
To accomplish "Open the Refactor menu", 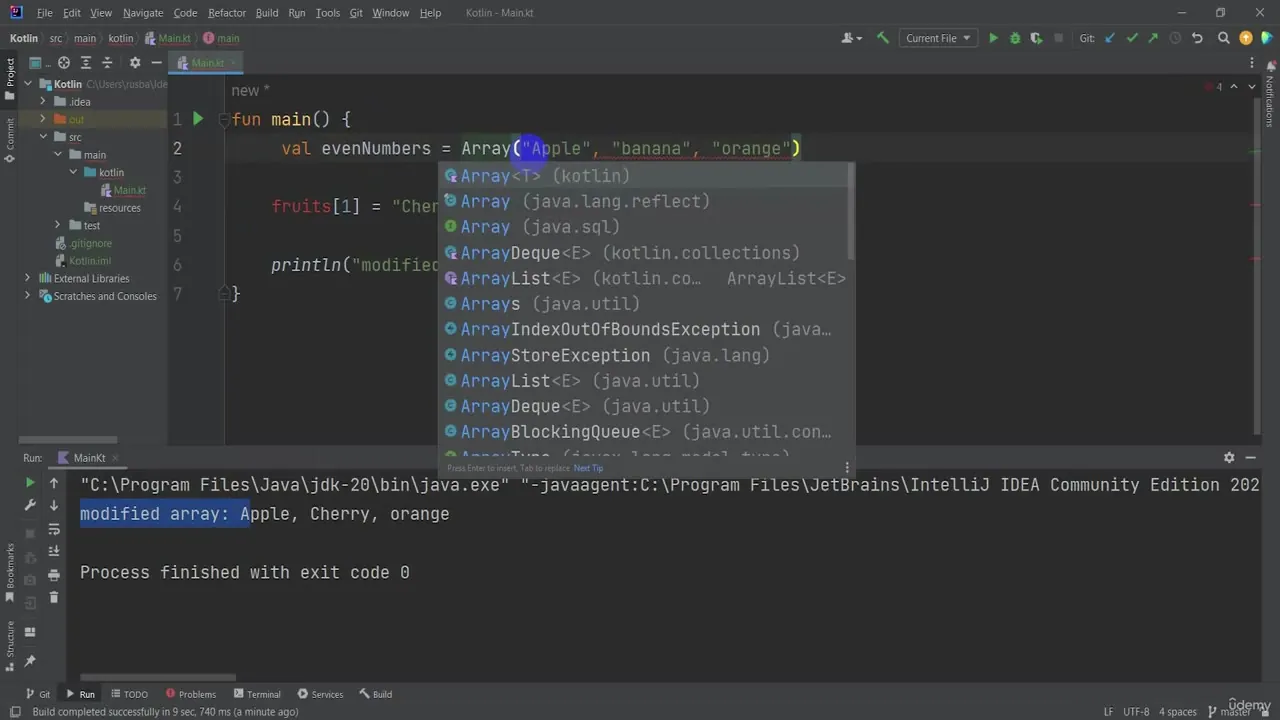I will pyautogui.click(x=227, y=13).
